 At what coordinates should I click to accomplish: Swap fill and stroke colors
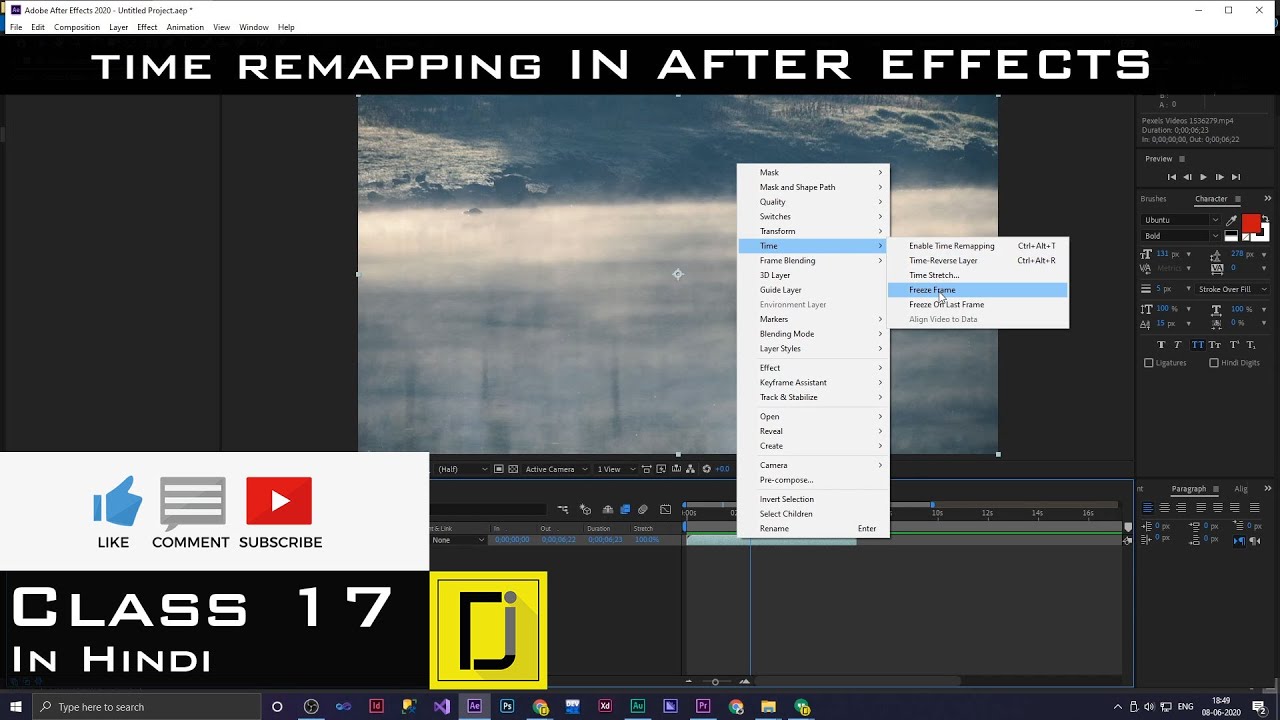click(1266, 219)
